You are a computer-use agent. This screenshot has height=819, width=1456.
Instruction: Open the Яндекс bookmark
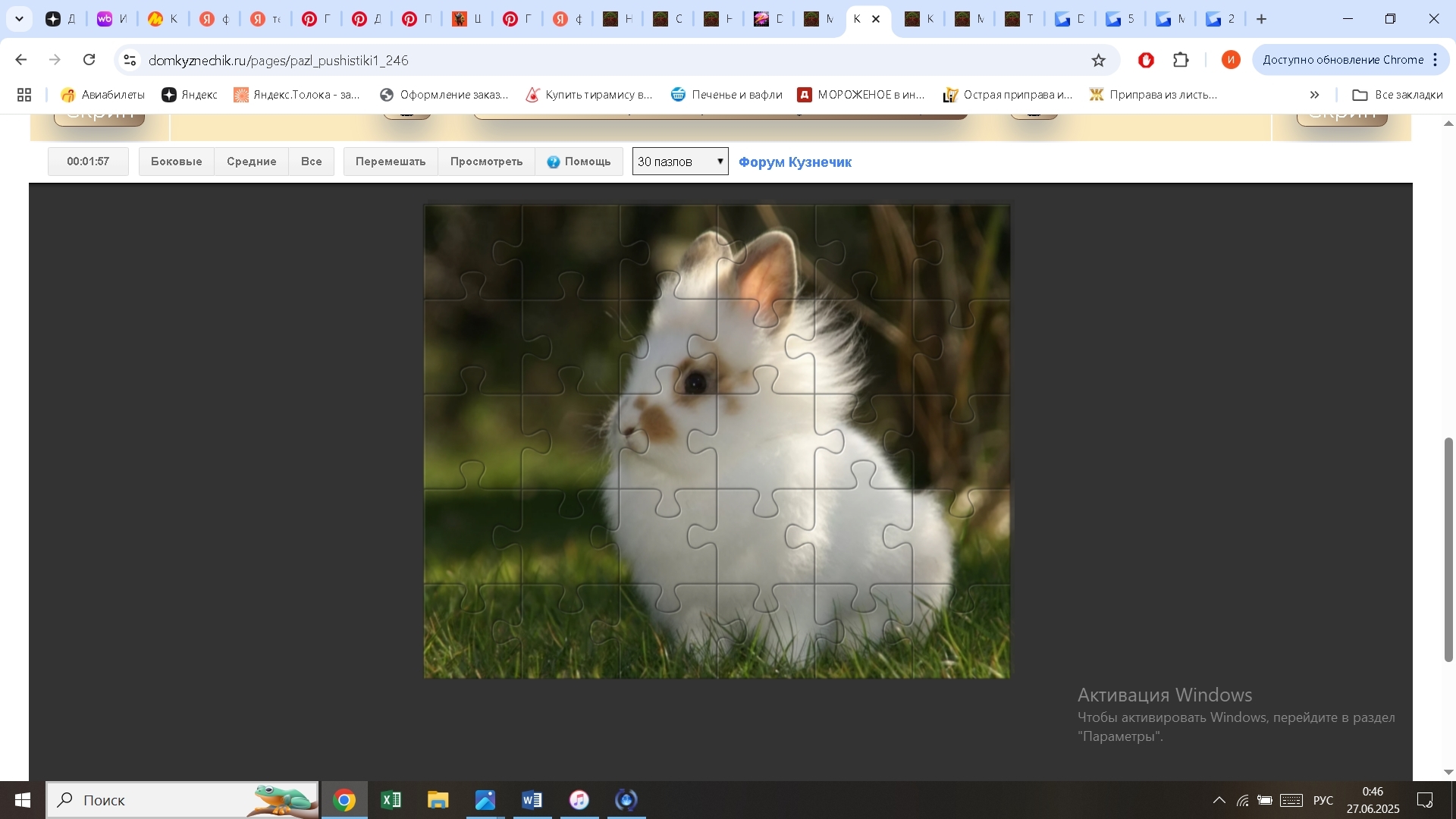pyautogui.click(x=190, y=95)
